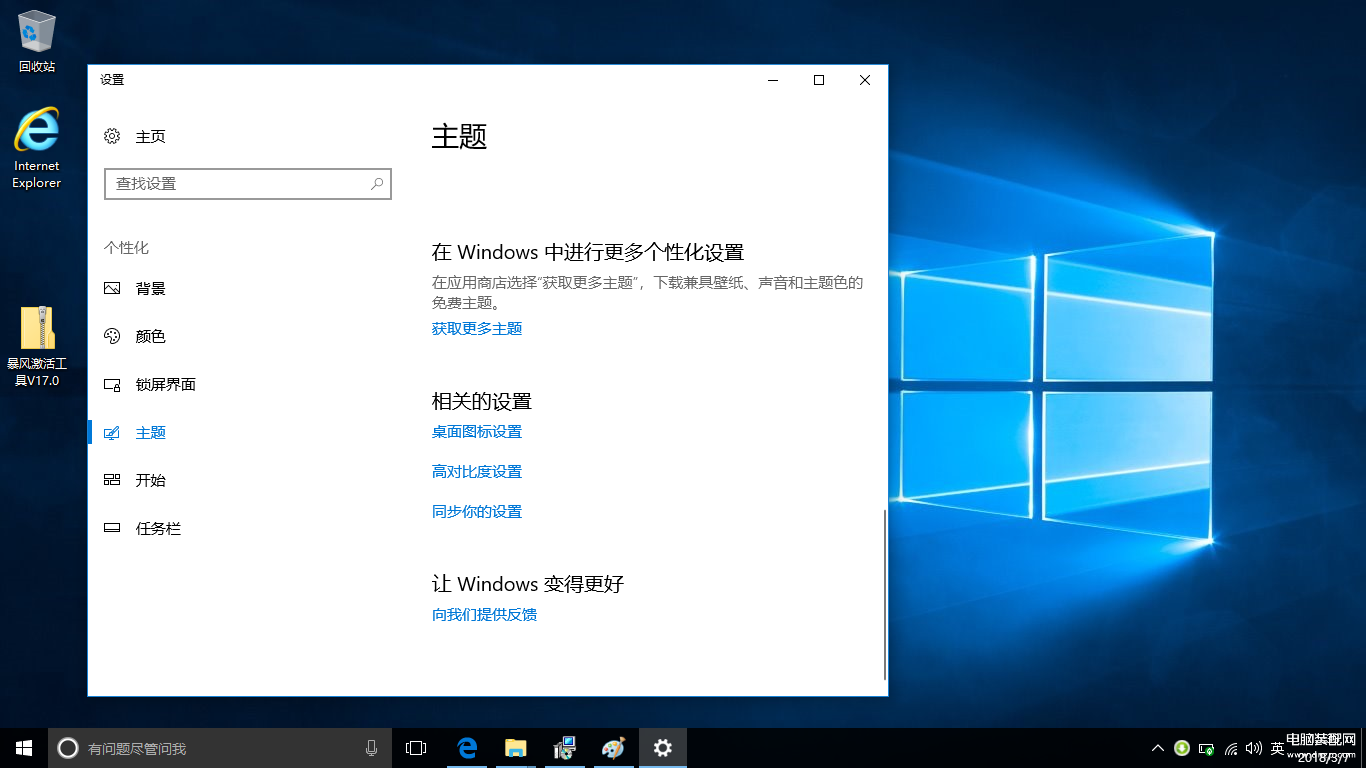
Task: Click the Settings gear taskbar button
Action: (663, 748)
